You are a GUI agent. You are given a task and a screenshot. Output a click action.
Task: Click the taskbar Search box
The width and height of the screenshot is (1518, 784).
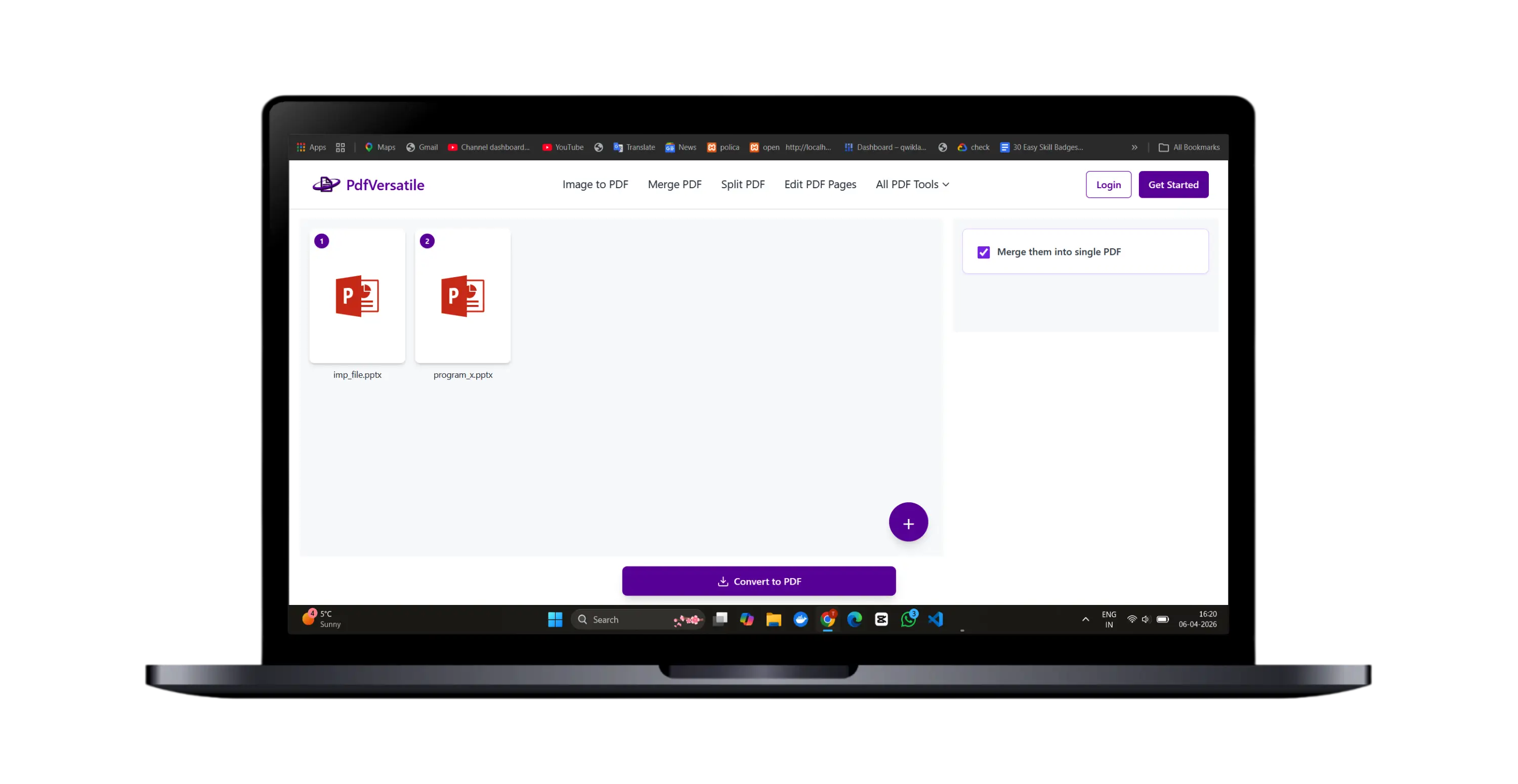pyautogui.click(x=638, y=619)
